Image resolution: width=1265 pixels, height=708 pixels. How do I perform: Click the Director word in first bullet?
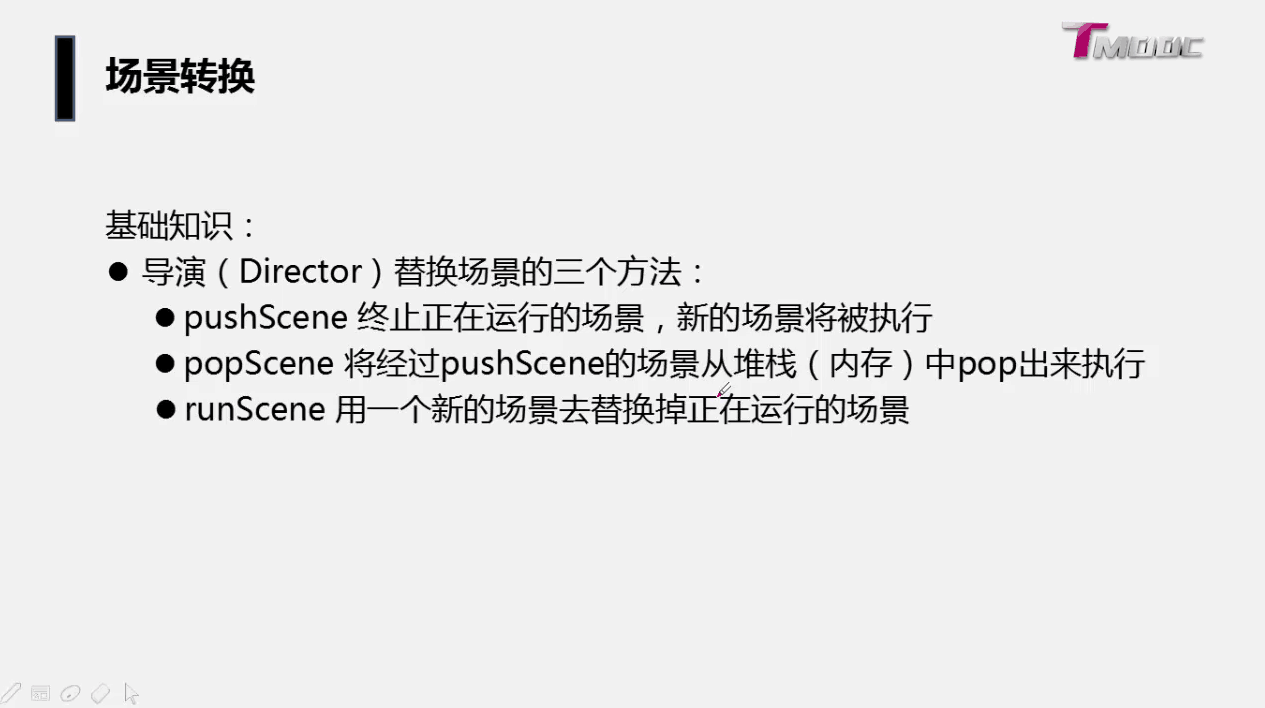coord(300,272)
